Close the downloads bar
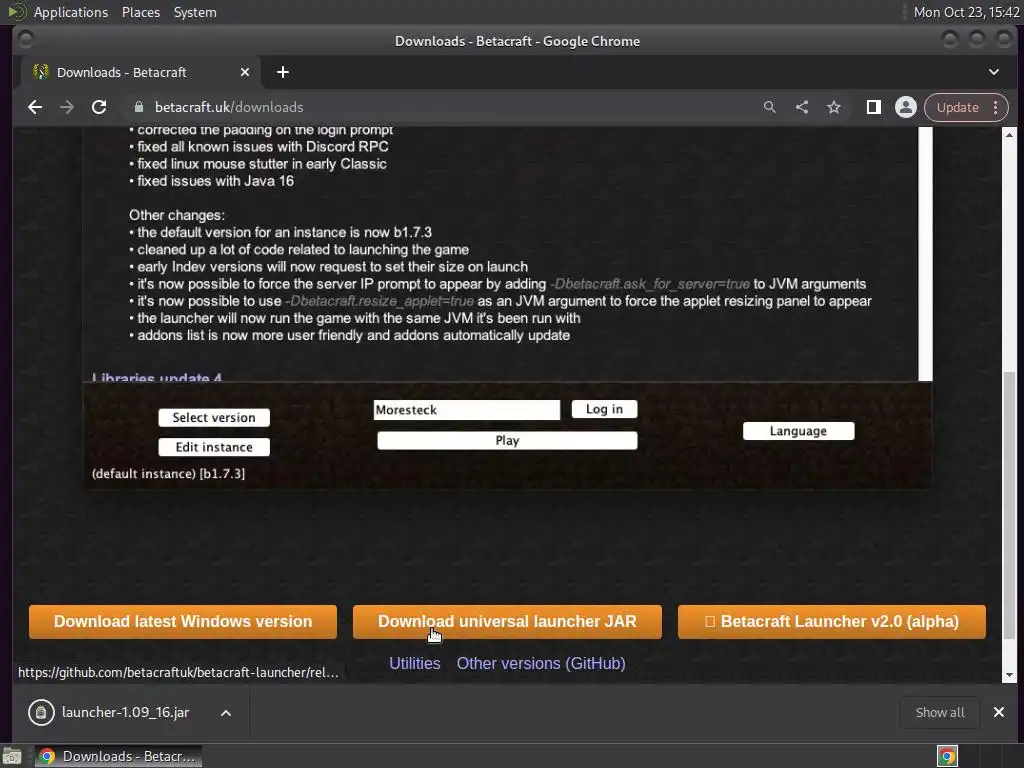Viewport: 1024px width, 768px height. tap(999, 712)
